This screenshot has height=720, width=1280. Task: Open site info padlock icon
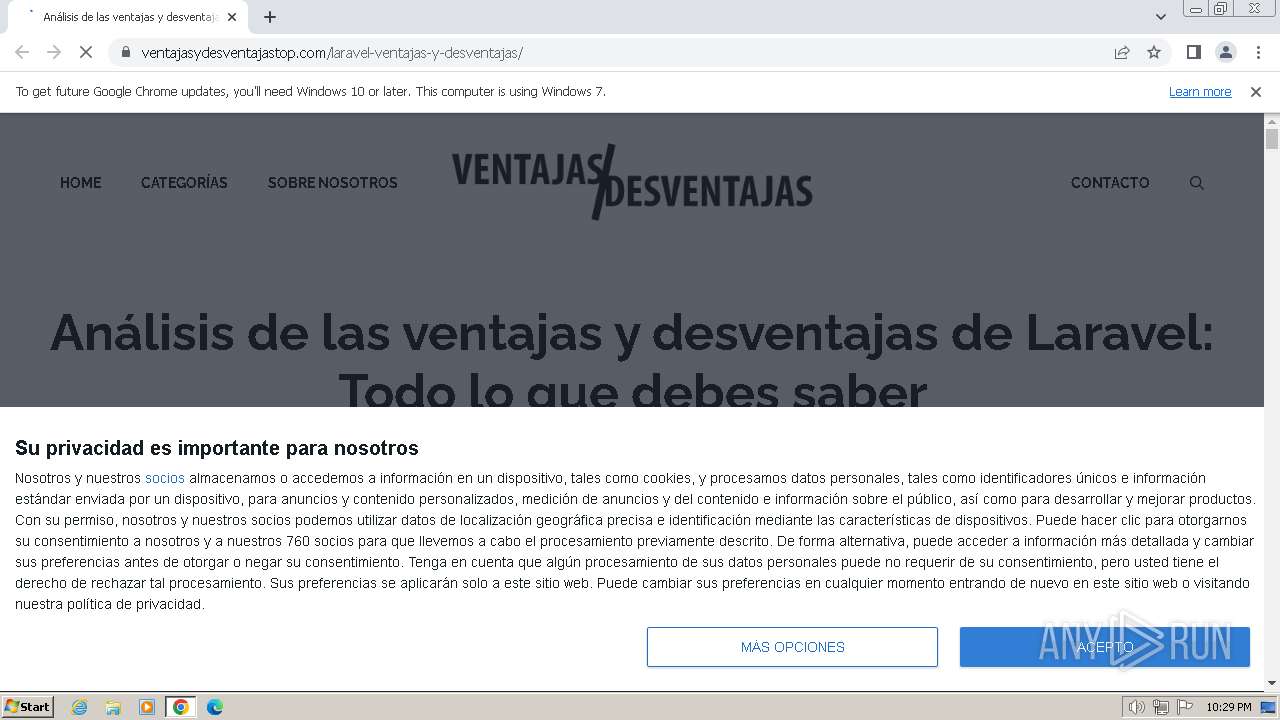(125, 53)
